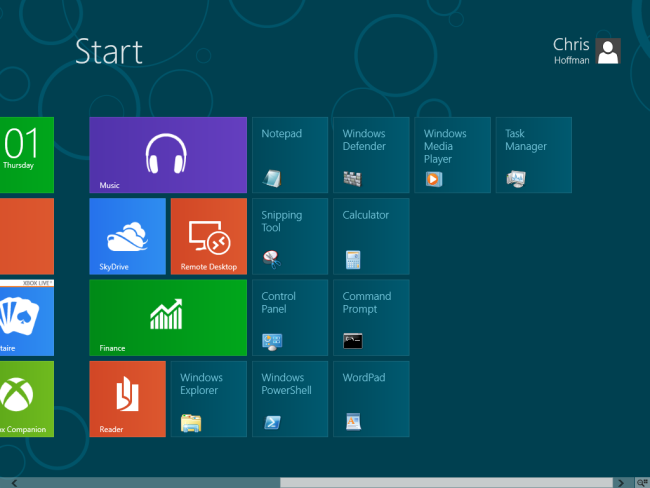
Task: Click the zoom-out button in corner
Action: 643,483
